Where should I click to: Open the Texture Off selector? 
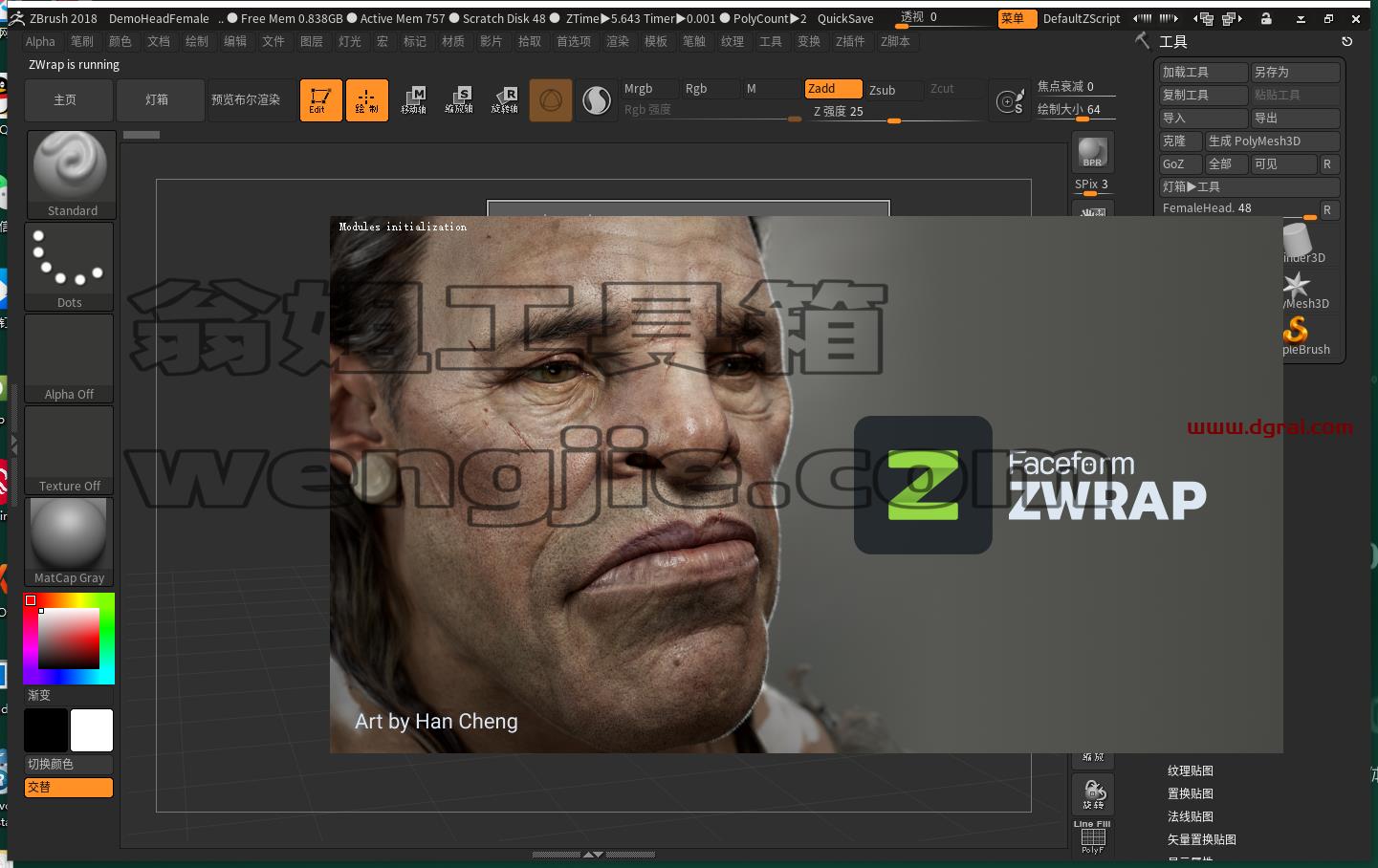[70, 450]
